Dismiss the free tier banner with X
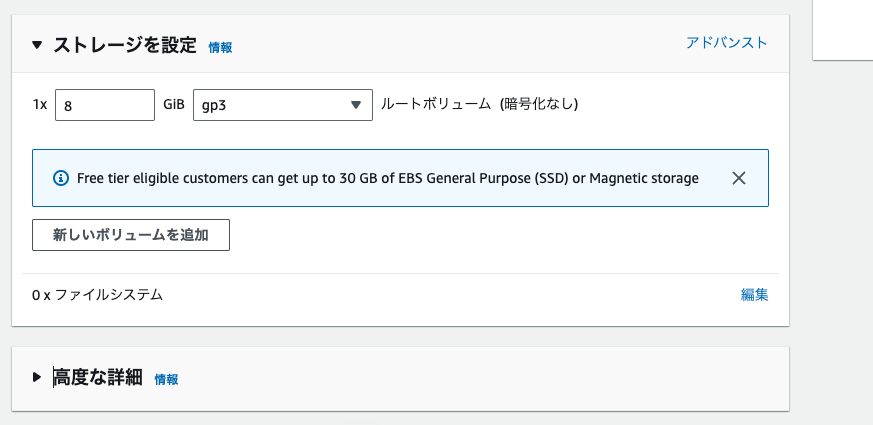Viewport: 873px width, 425px height. (x=739, y=178)
